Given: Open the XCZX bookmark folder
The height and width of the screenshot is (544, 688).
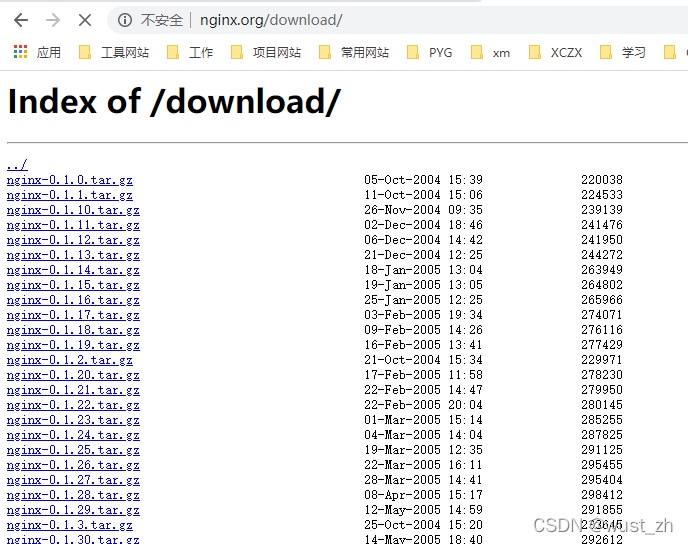Looking at the screenshot, I should pyautogui.click(x=555, y=52).
